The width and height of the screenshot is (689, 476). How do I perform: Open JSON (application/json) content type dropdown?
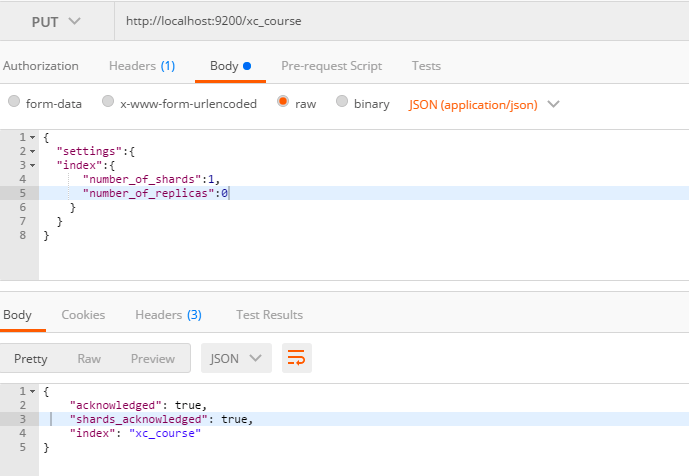(x=484, y=105)
